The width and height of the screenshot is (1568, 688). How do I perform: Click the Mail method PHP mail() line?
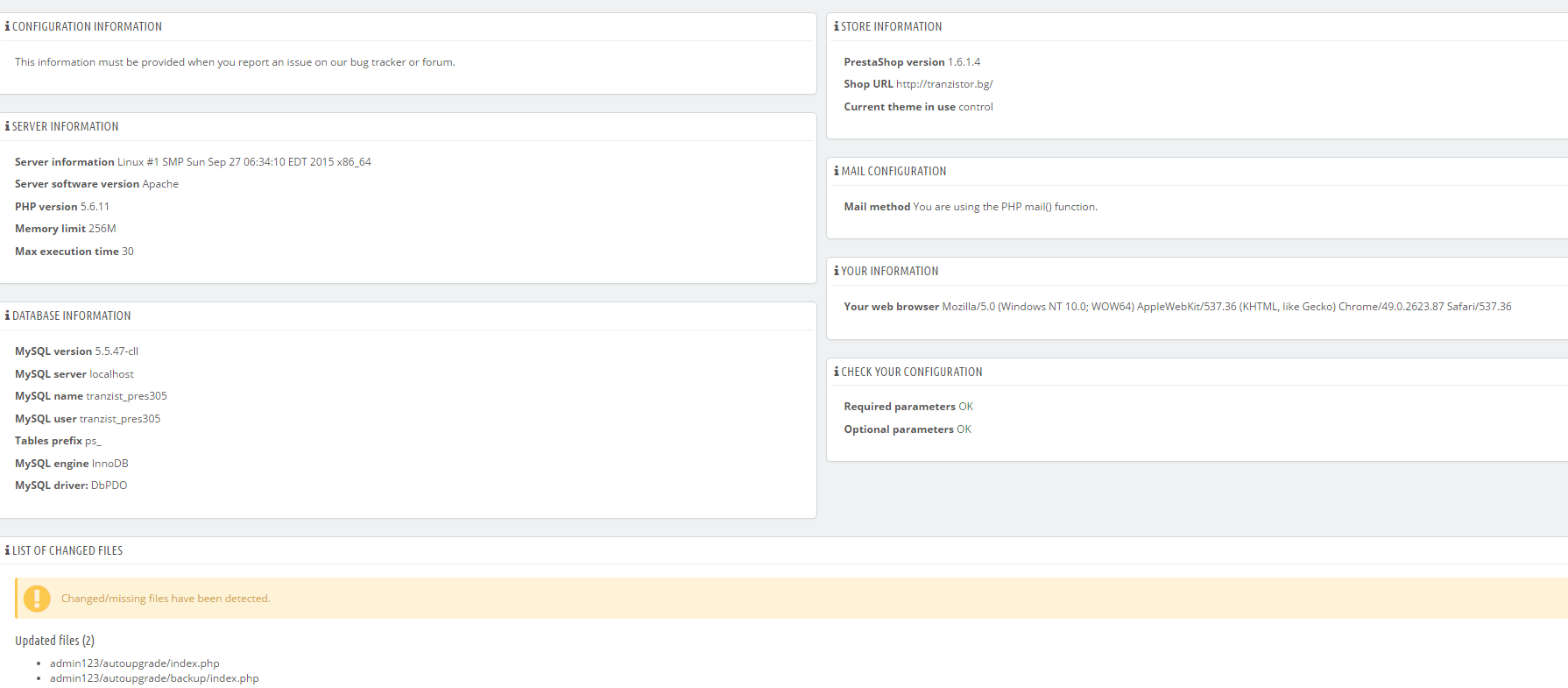coord(971,207)
